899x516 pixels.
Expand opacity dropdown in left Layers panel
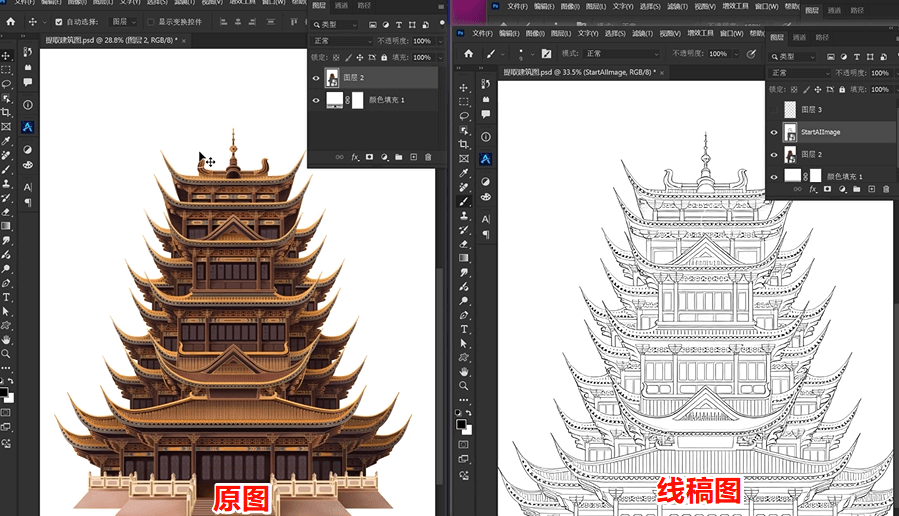tap(440, 41)
